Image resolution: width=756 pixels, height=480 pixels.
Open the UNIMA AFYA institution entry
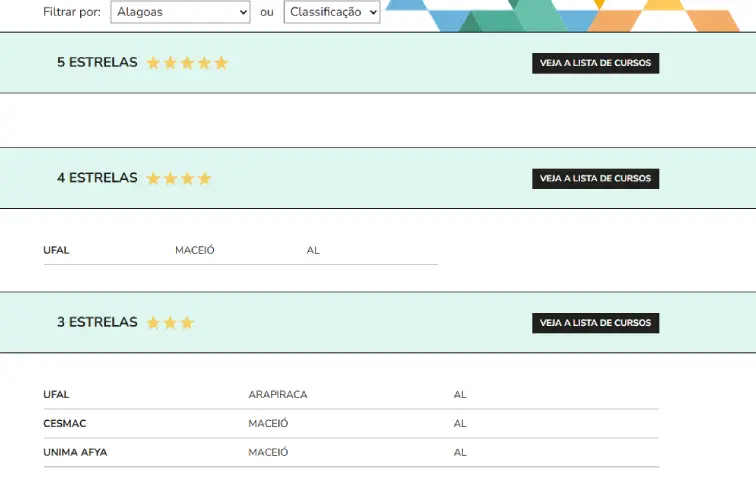coord(75,453)
